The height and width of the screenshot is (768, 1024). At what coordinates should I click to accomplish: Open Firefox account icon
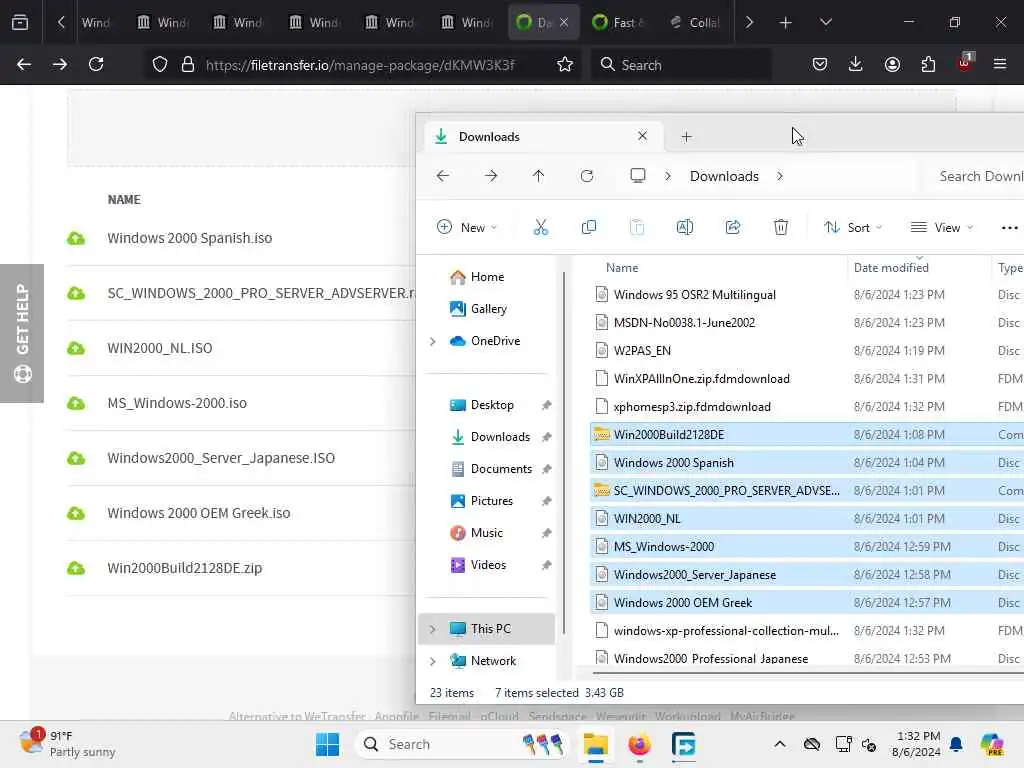coord(892,64)
